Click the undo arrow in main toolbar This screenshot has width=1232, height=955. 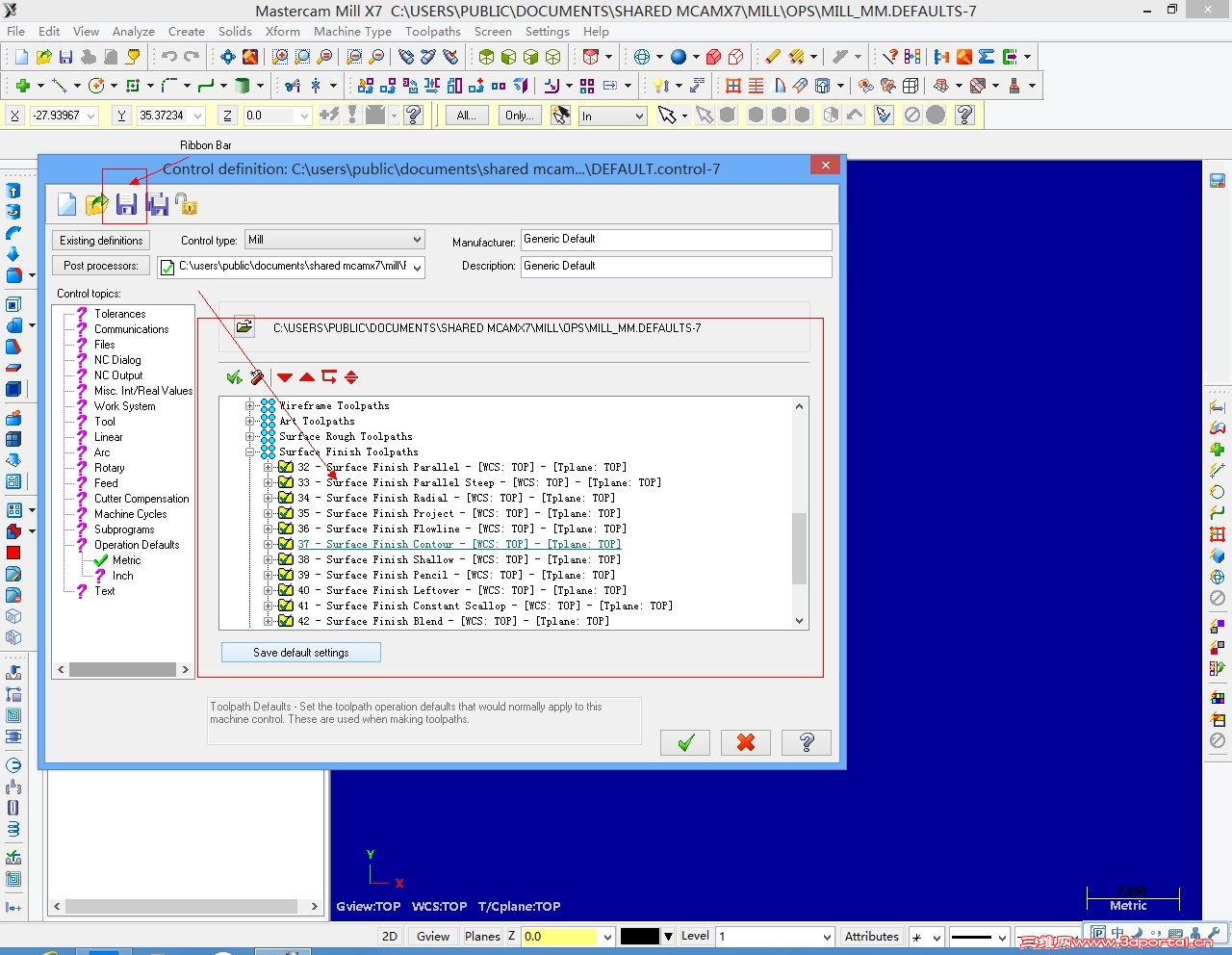169,57
